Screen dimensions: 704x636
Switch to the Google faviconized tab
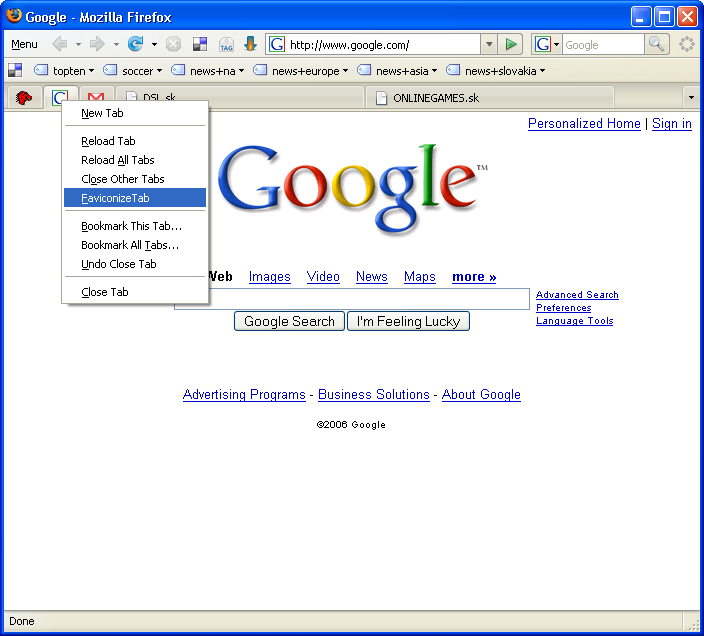(60, 95)
